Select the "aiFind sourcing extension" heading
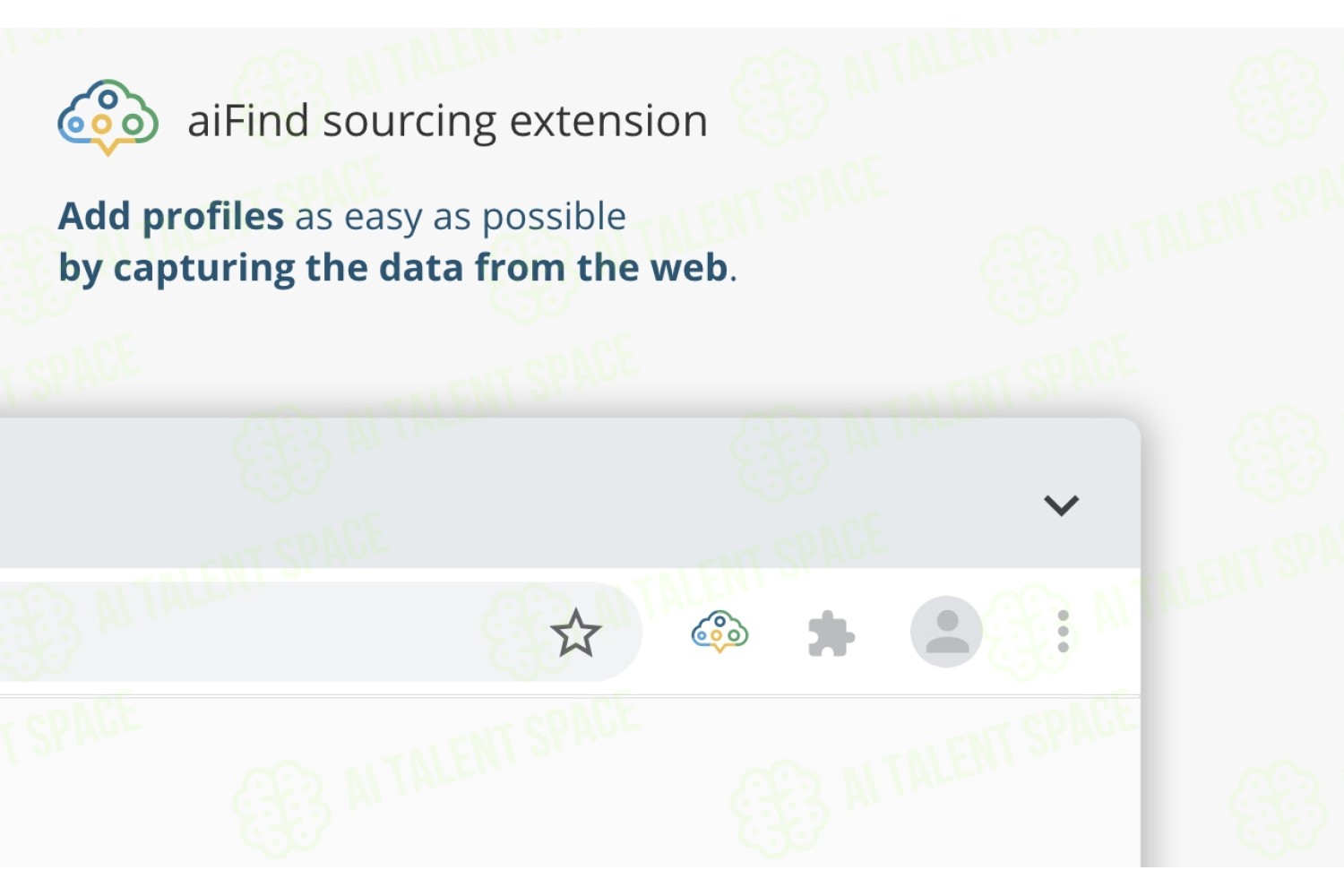 coord(447,121)
